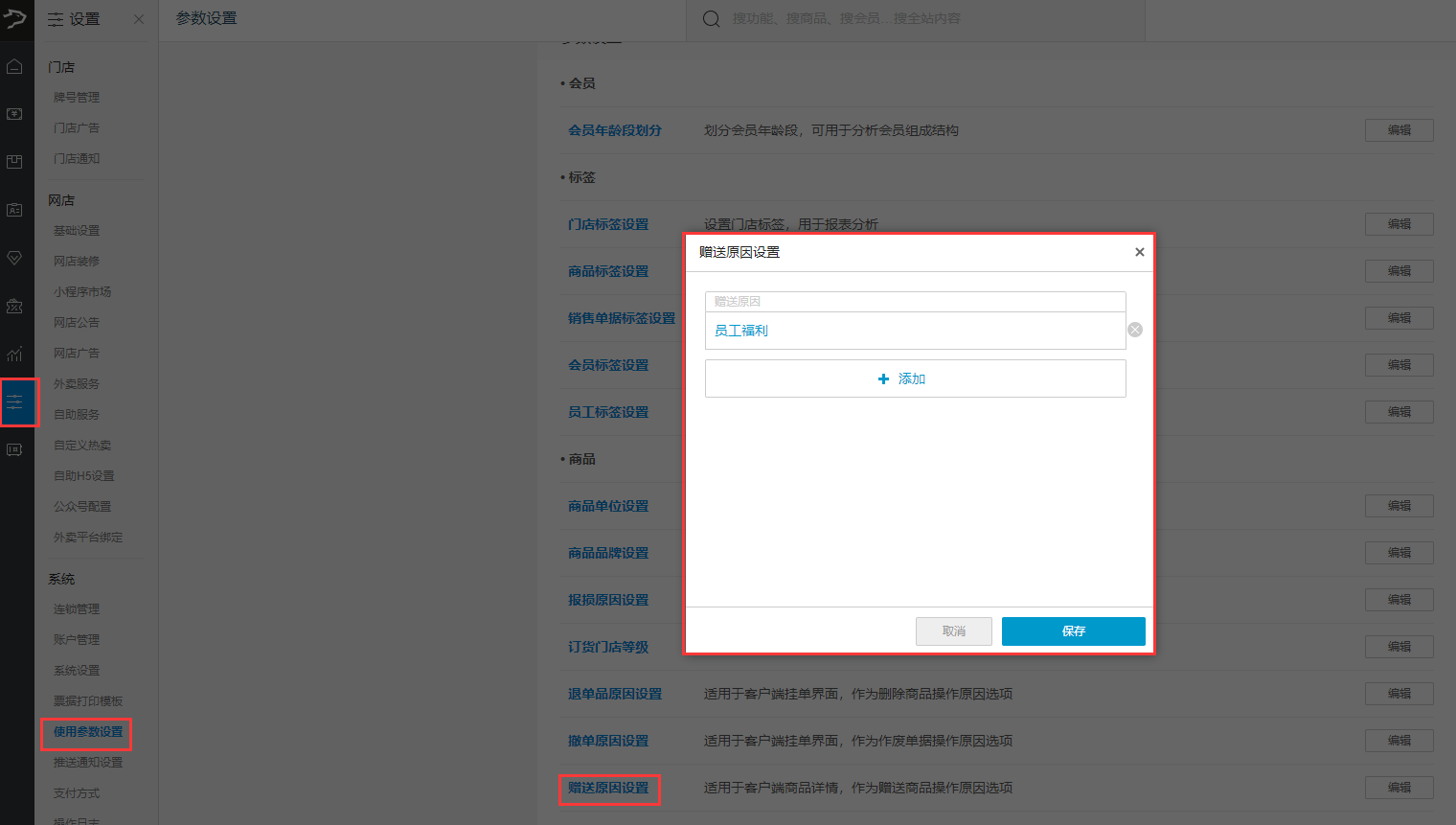Save the gift reason settings with 保存
Viewport: 1456px width, 825px height.
[x=1073, y=631]
